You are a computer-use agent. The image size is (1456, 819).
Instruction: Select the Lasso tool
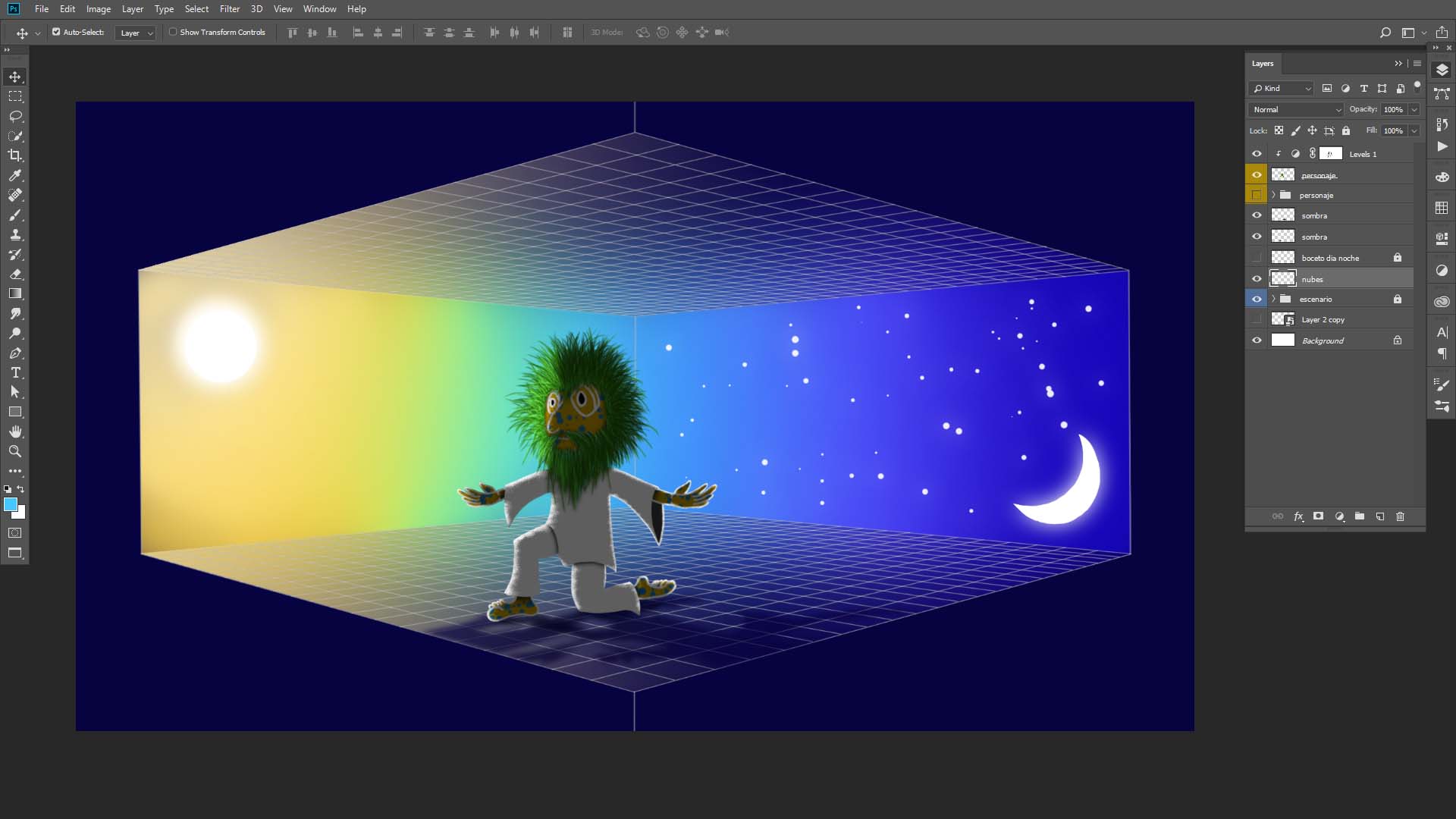click(x=15, y=116)
